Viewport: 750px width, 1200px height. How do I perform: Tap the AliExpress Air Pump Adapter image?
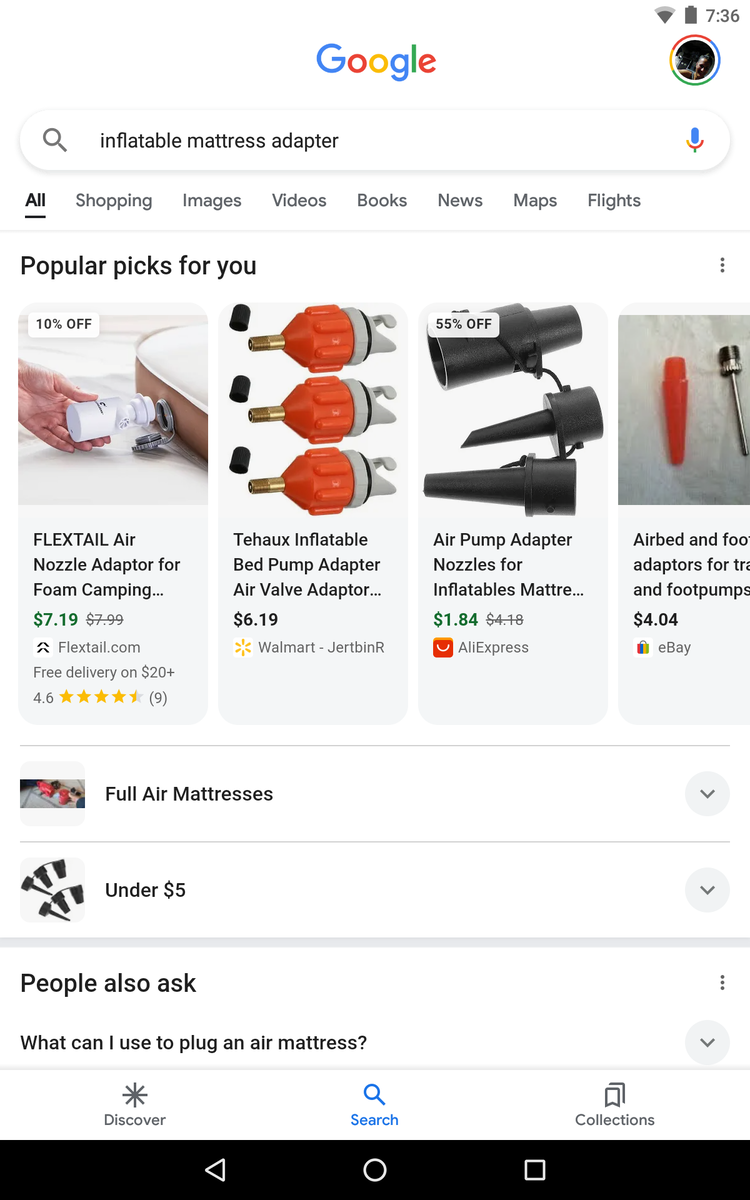pyautogui.click(x=513, y=410)
